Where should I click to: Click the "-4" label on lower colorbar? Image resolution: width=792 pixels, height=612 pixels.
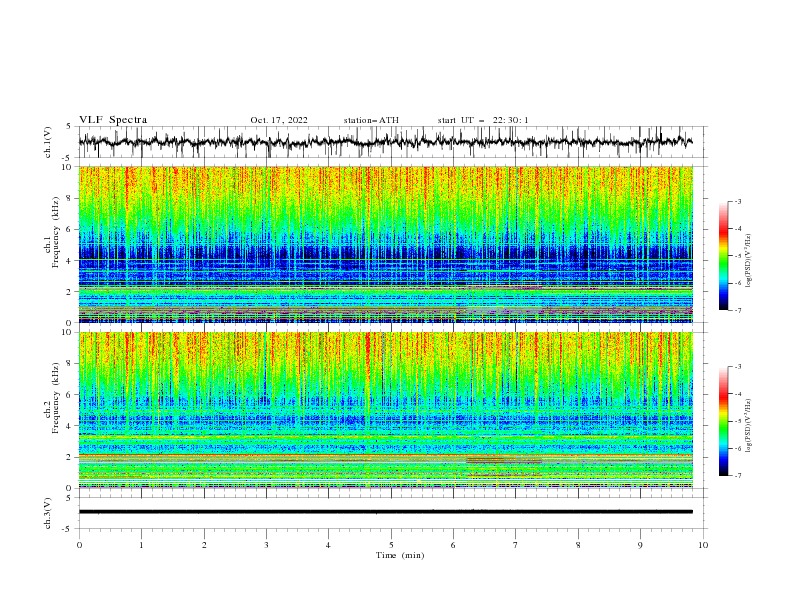738,394
